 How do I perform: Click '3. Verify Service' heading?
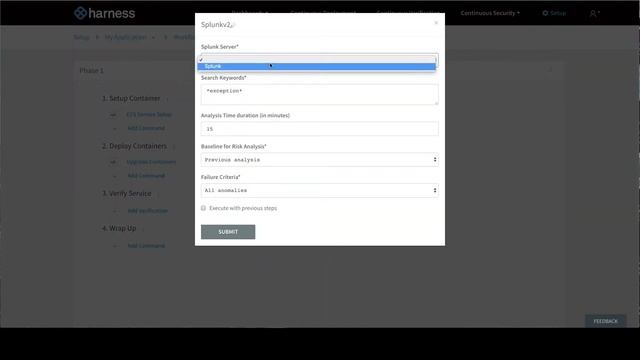tap(127, 193)
